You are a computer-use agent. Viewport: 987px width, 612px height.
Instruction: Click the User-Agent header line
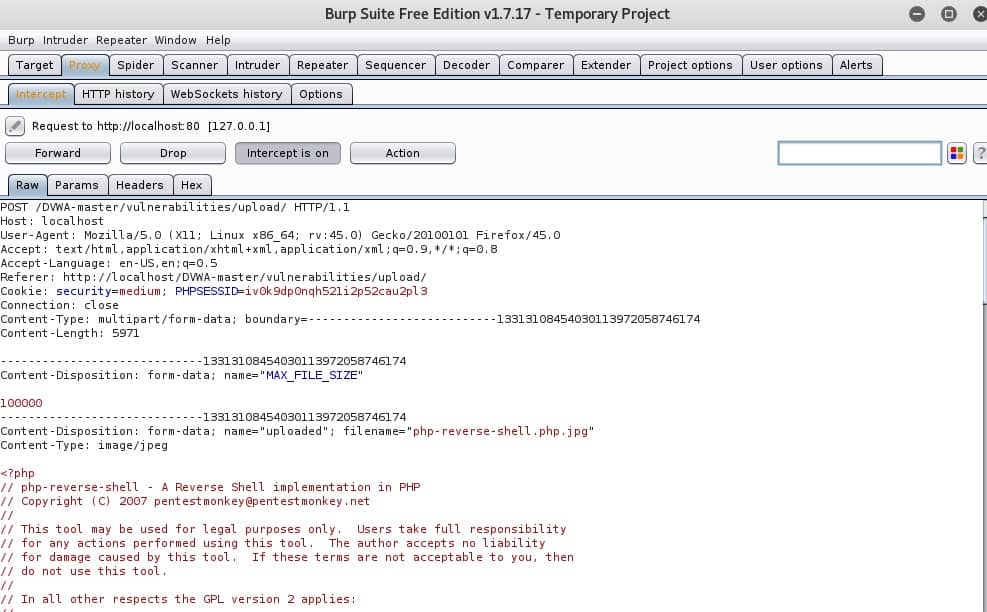(x=280, y=235)
